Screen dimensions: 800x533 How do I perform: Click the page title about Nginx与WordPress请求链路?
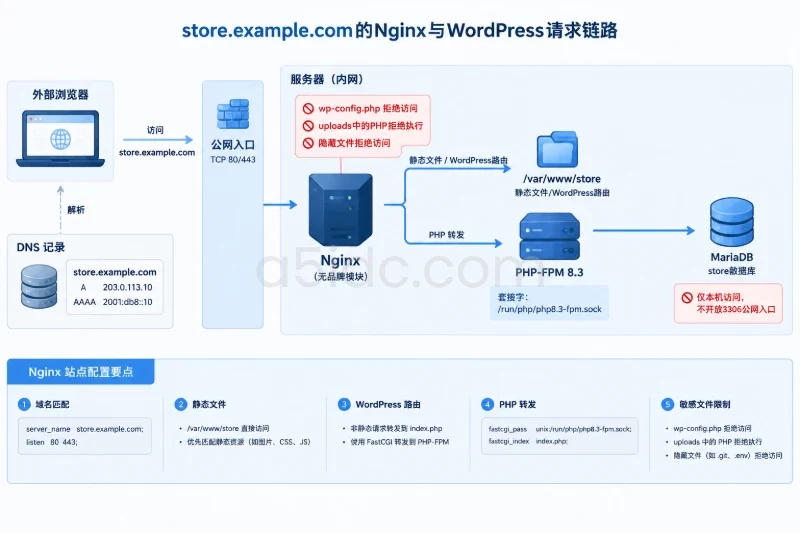tap(399, 30)
